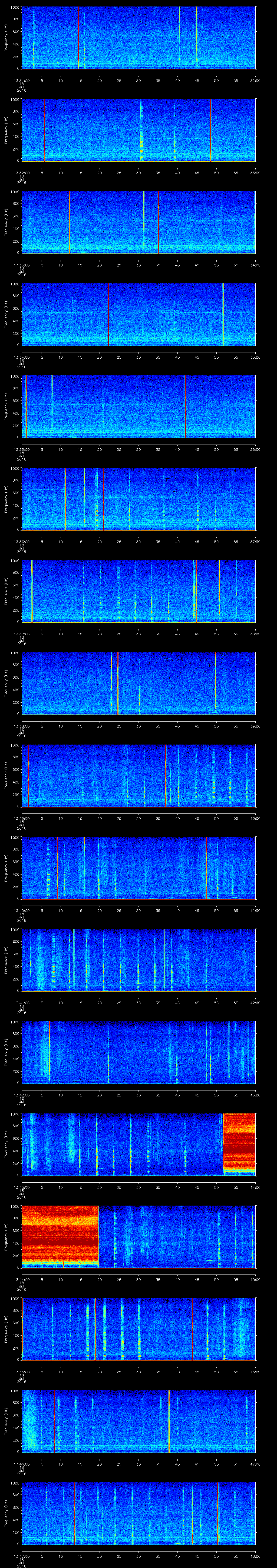The width and height of the screenshot is (277, 1568).
Task: Select the final '48:00' end time label
Action: click(255, 1556)
